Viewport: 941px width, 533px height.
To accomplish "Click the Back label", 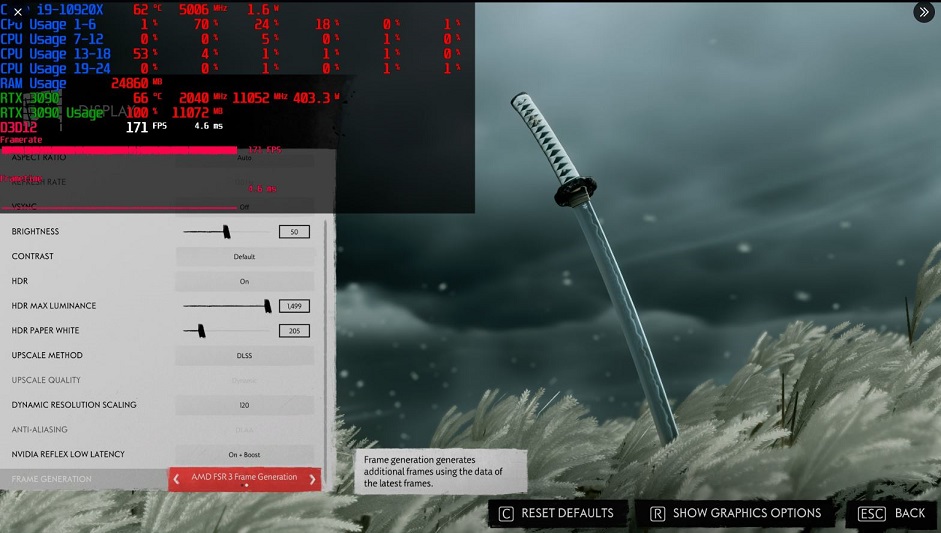I will [x=910, y=513].
